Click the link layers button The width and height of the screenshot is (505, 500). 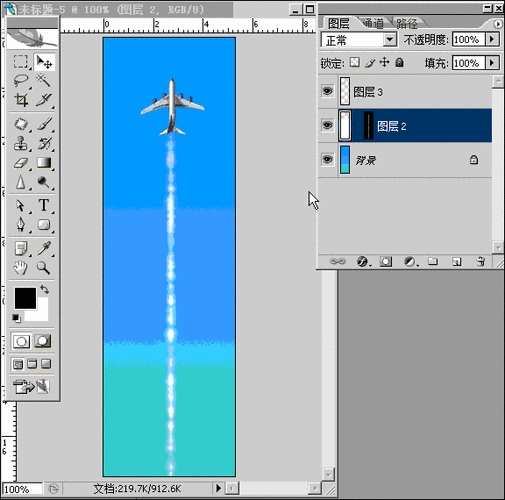pyautogui.click(x=337, y=262)
